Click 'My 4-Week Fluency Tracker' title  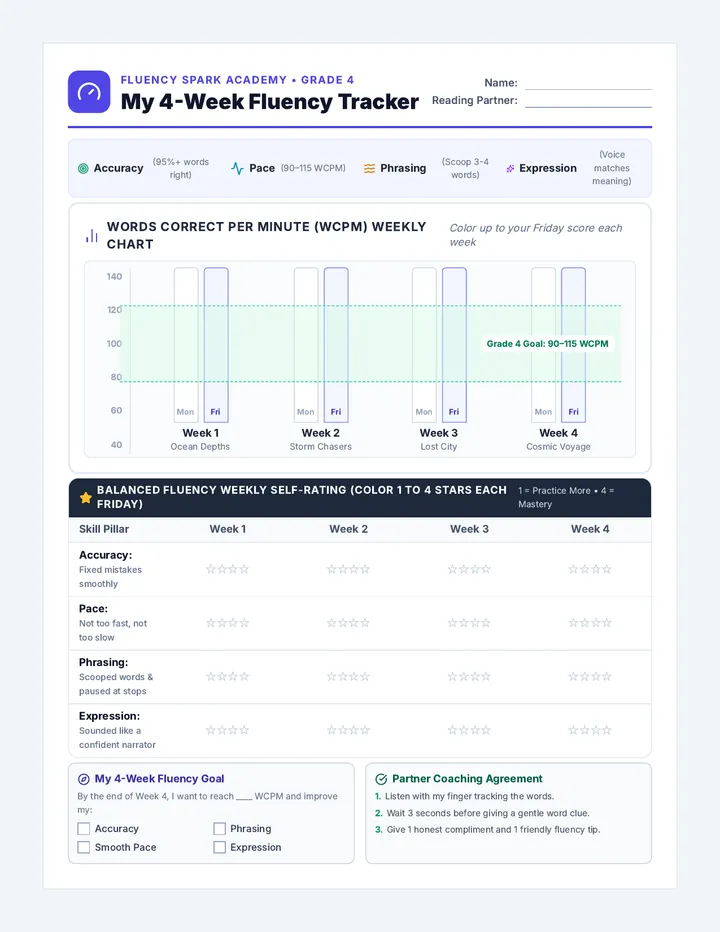[x=270, y=102]
